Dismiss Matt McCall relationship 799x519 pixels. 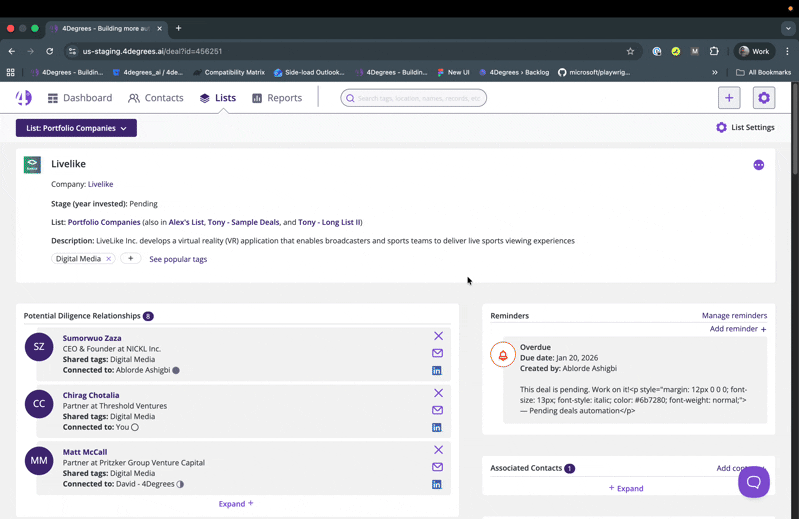[438, 450]
